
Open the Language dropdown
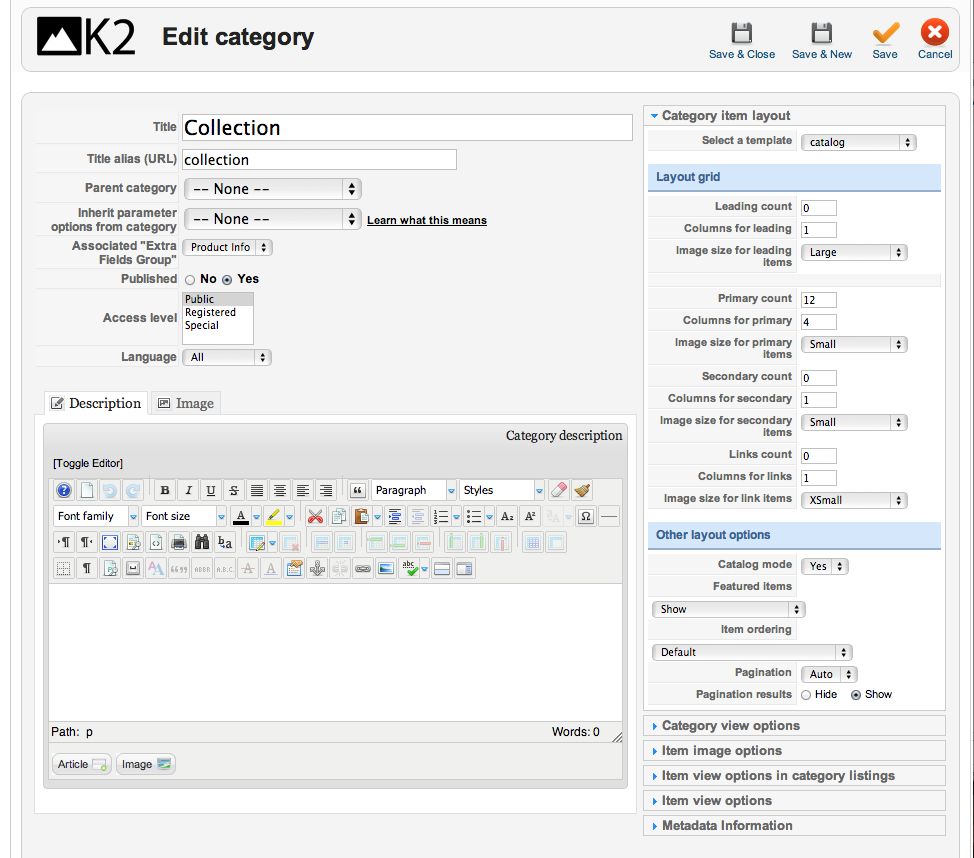[227, 357]
